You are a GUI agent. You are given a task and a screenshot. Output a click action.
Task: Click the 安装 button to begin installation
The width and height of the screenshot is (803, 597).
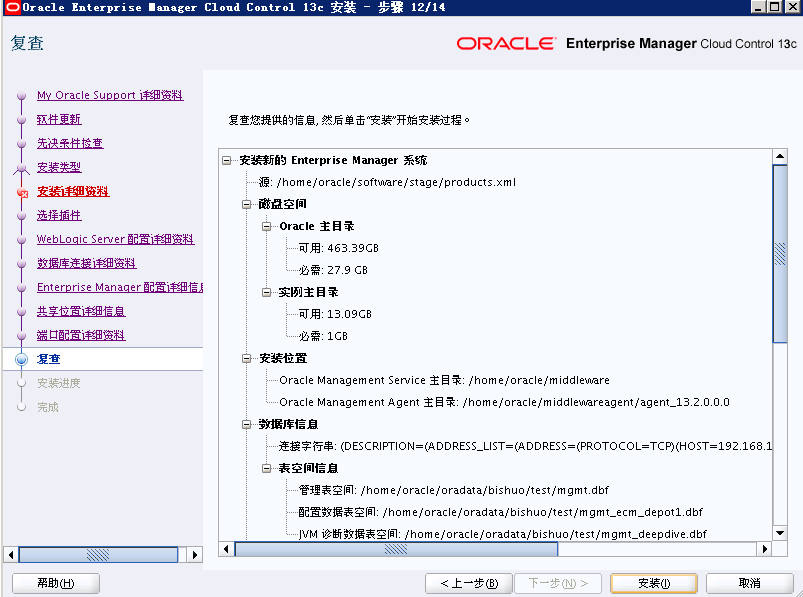(653, 583)
